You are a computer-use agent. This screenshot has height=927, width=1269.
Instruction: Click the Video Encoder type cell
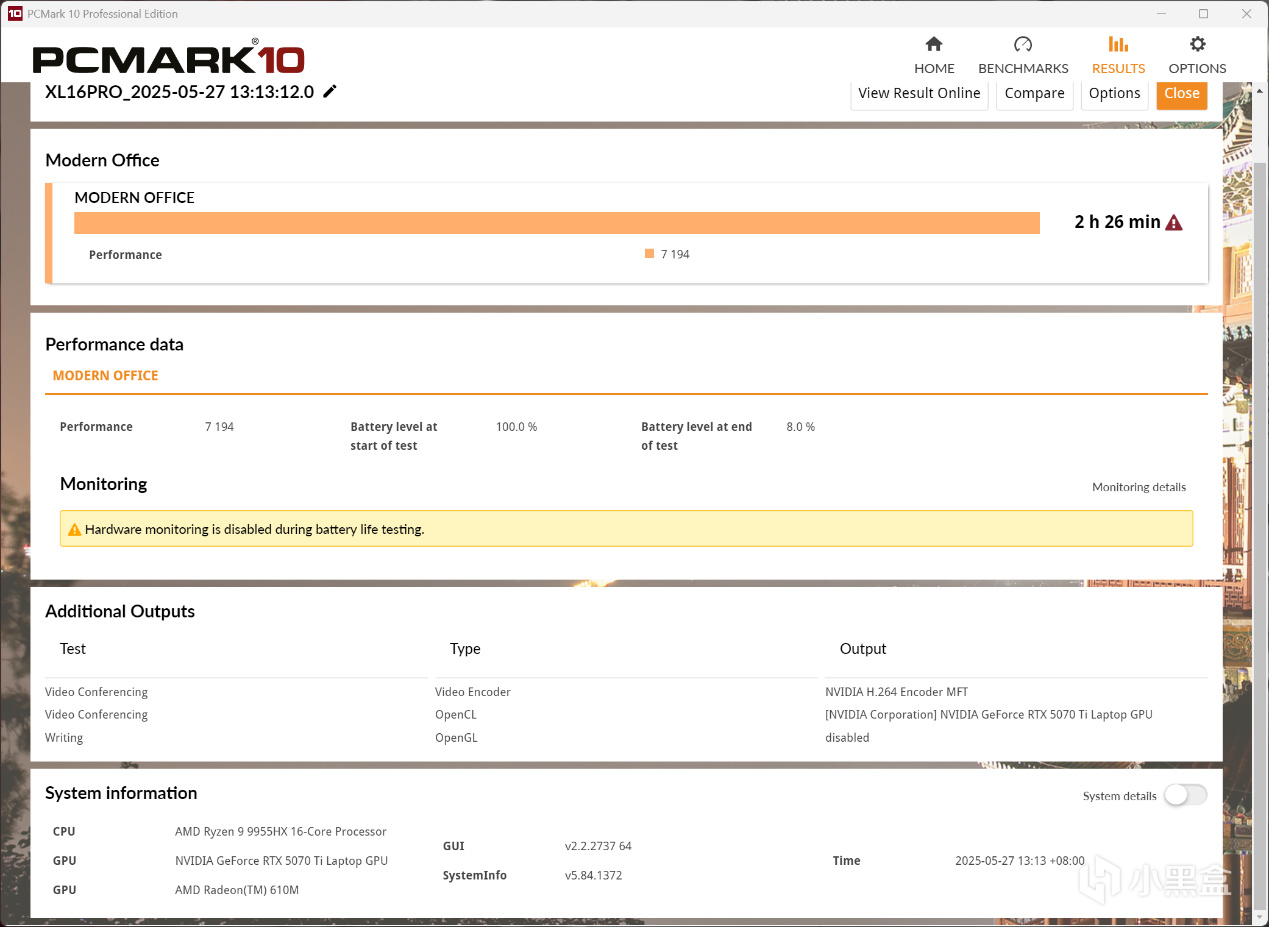pos(473,692)
